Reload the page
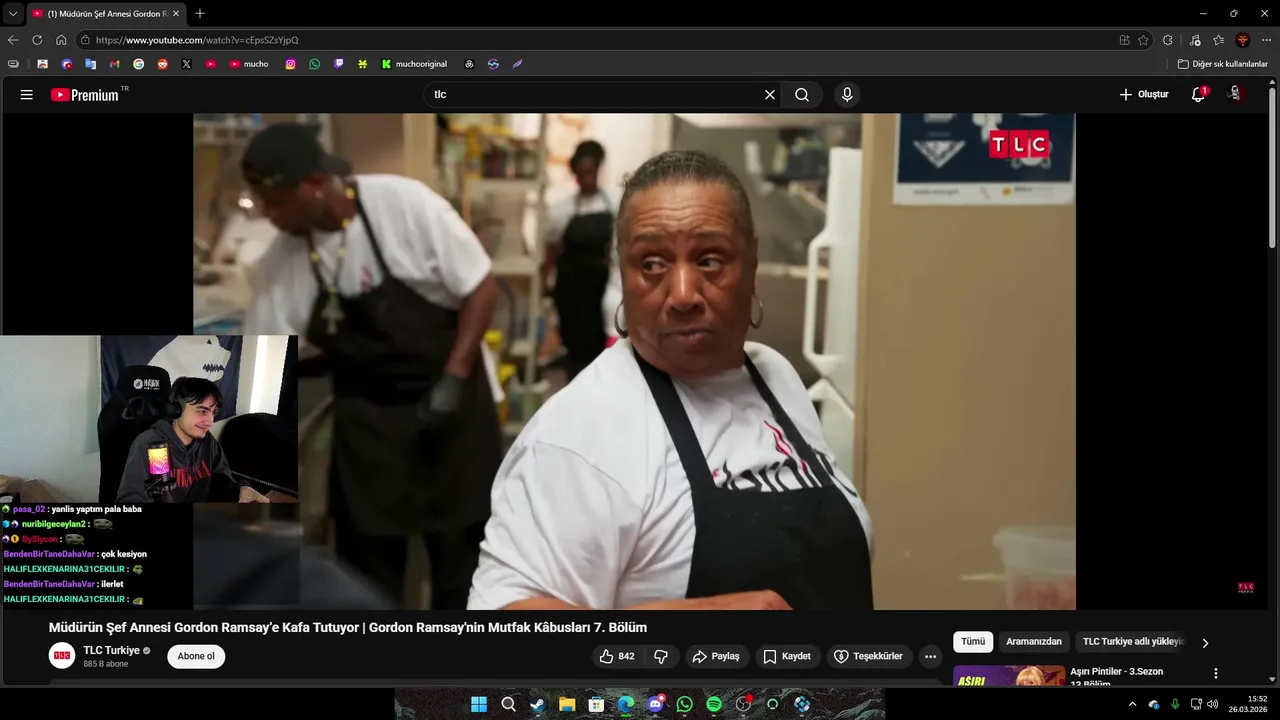Screen dimensions: 1280x720 (37, 40)
